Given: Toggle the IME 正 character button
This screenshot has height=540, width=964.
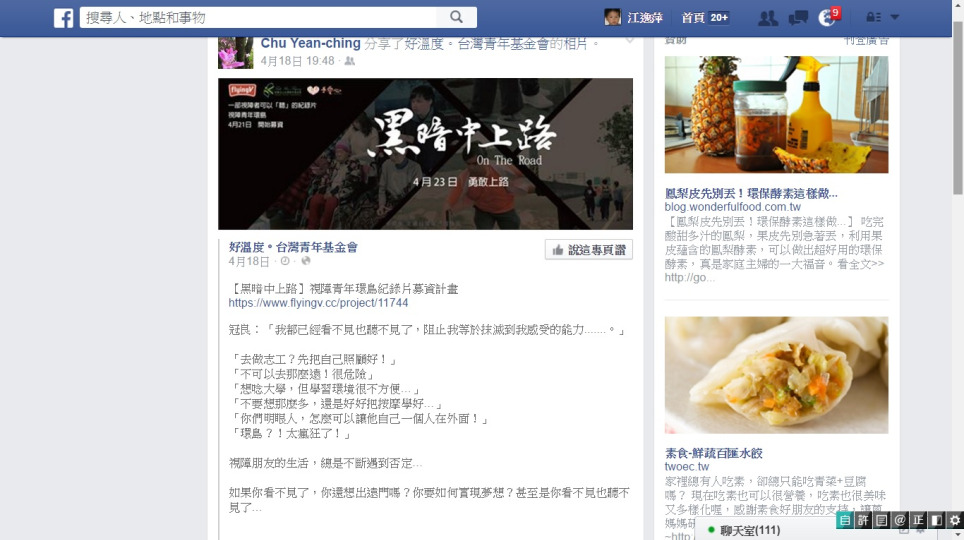Looking at the screenshot, I should point(919,520).
